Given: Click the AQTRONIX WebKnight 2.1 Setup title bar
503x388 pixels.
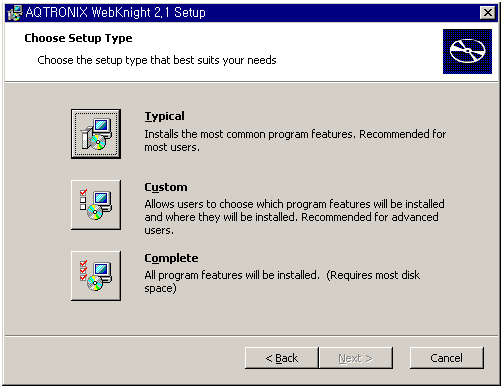Looking at the screenshot, I should point(250,13).
